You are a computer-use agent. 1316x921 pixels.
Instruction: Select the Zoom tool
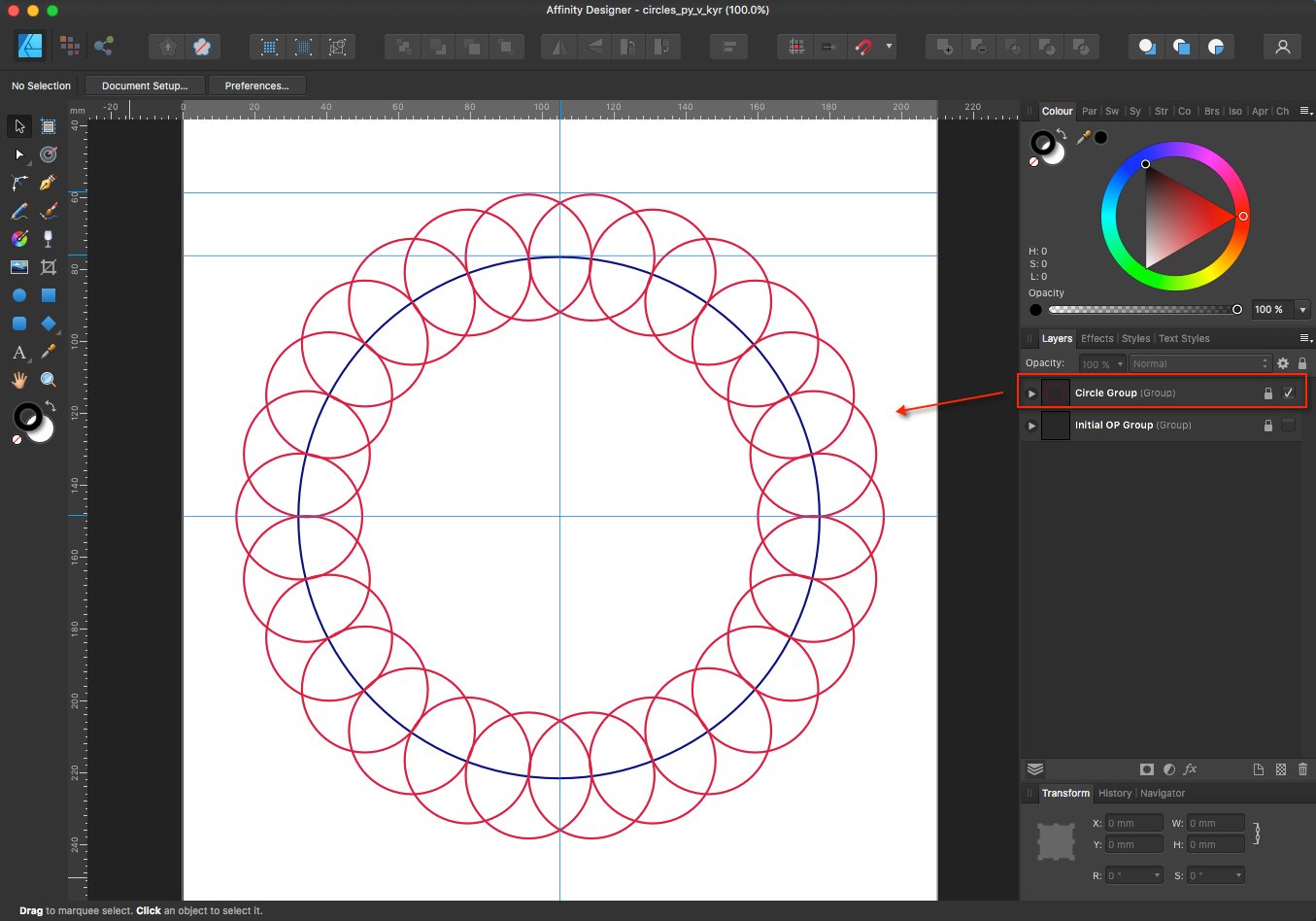47,379
